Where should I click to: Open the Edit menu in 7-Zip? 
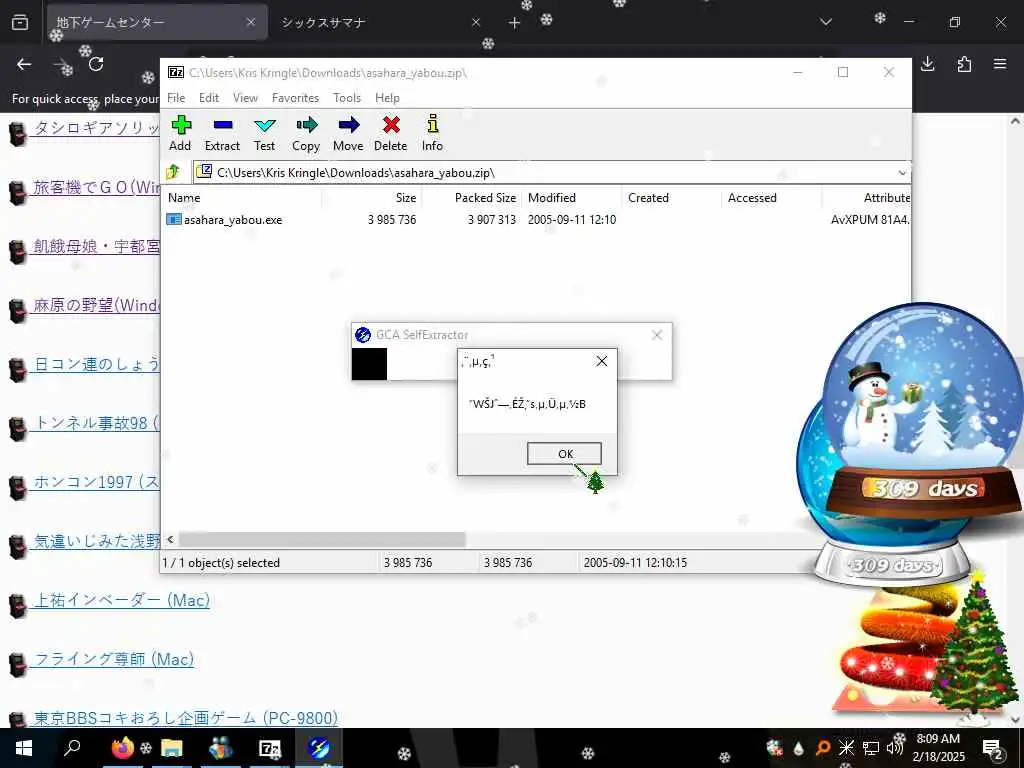pos(209,98)
